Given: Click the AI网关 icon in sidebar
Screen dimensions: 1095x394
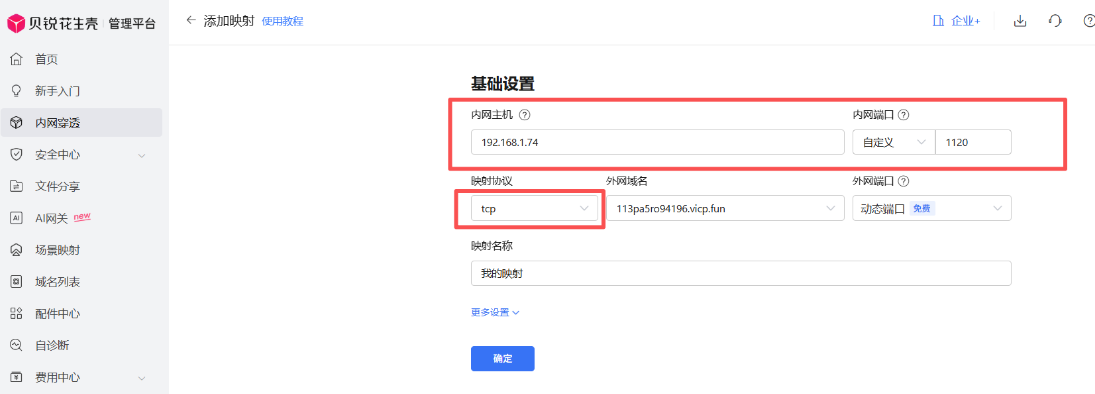Looking at the screenshot, I should (x=16, y=218).
